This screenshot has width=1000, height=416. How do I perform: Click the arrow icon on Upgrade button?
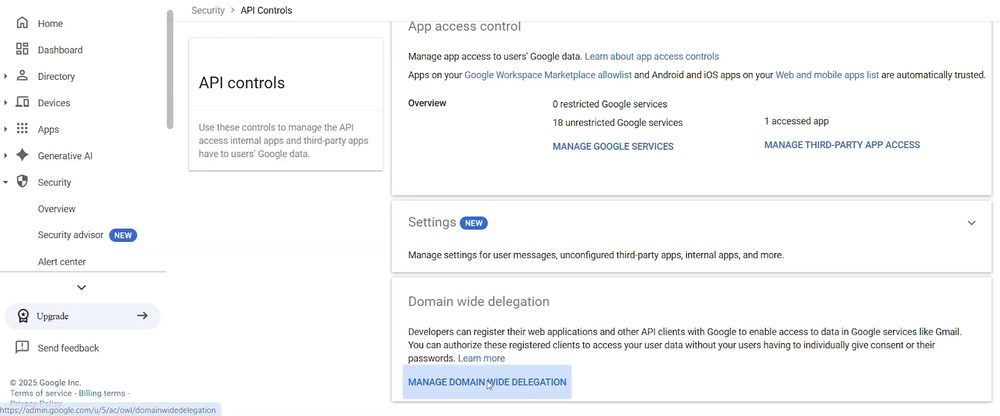(142, 315)
